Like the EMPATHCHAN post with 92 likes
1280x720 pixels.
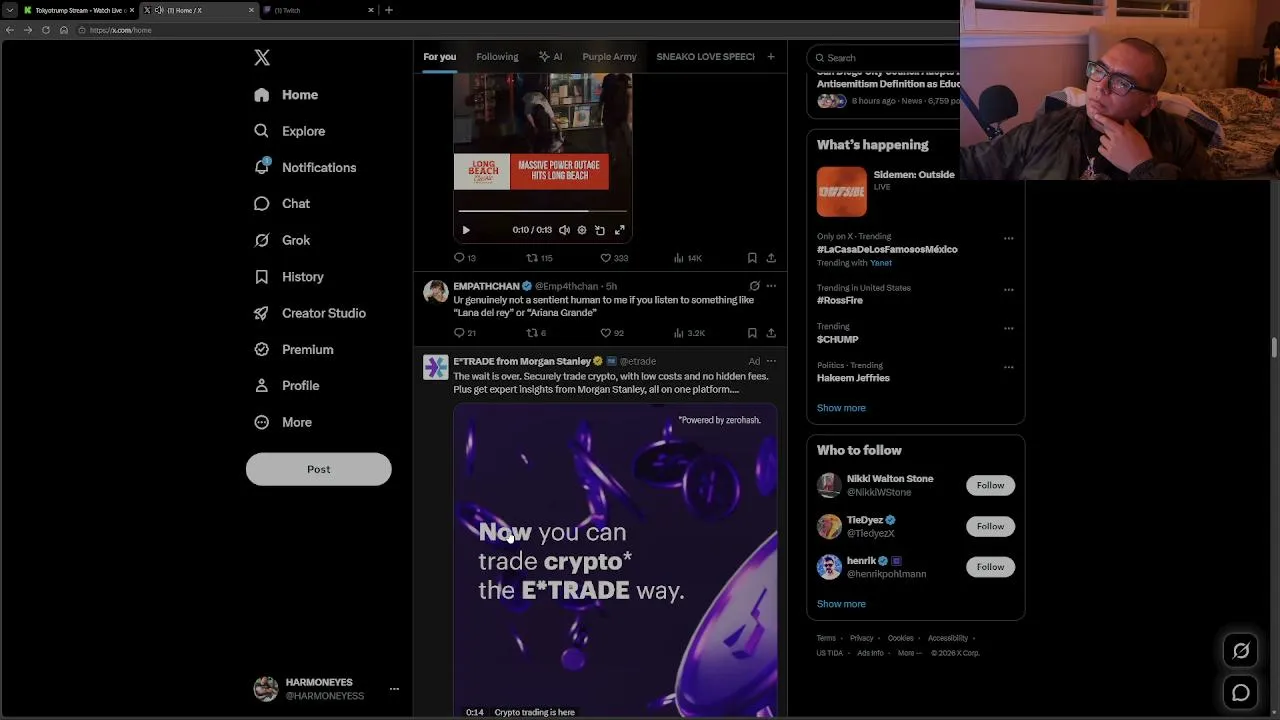pyautogui.click(x=612, y=333)
